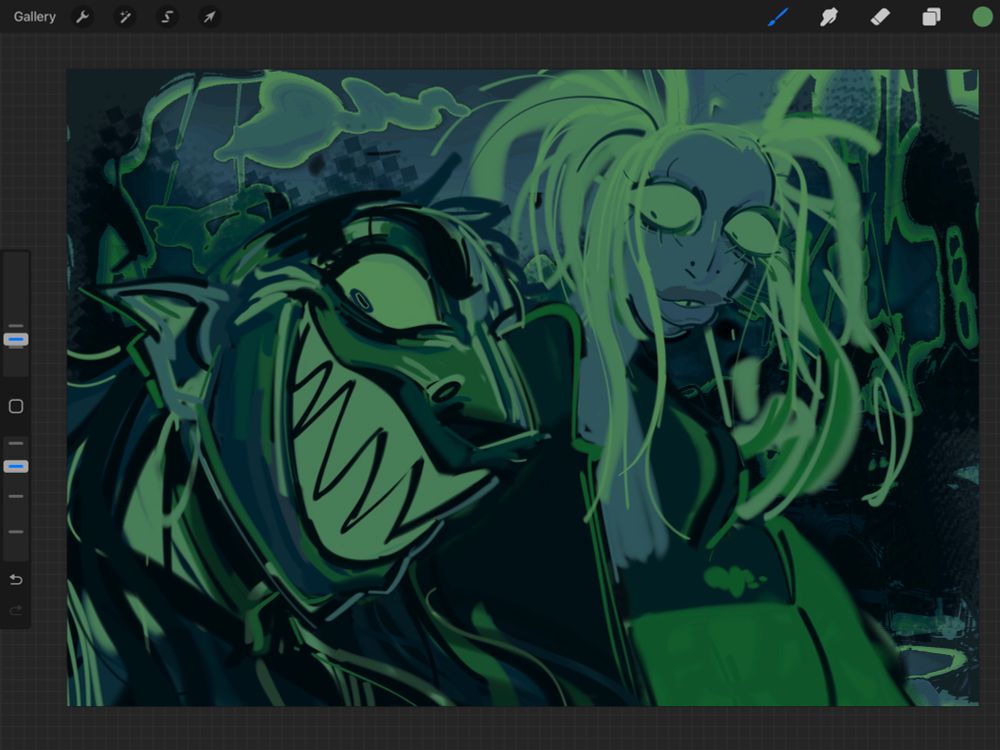
Task: Activate the Transform arrow tool
Action: click(x=209, y=17)
